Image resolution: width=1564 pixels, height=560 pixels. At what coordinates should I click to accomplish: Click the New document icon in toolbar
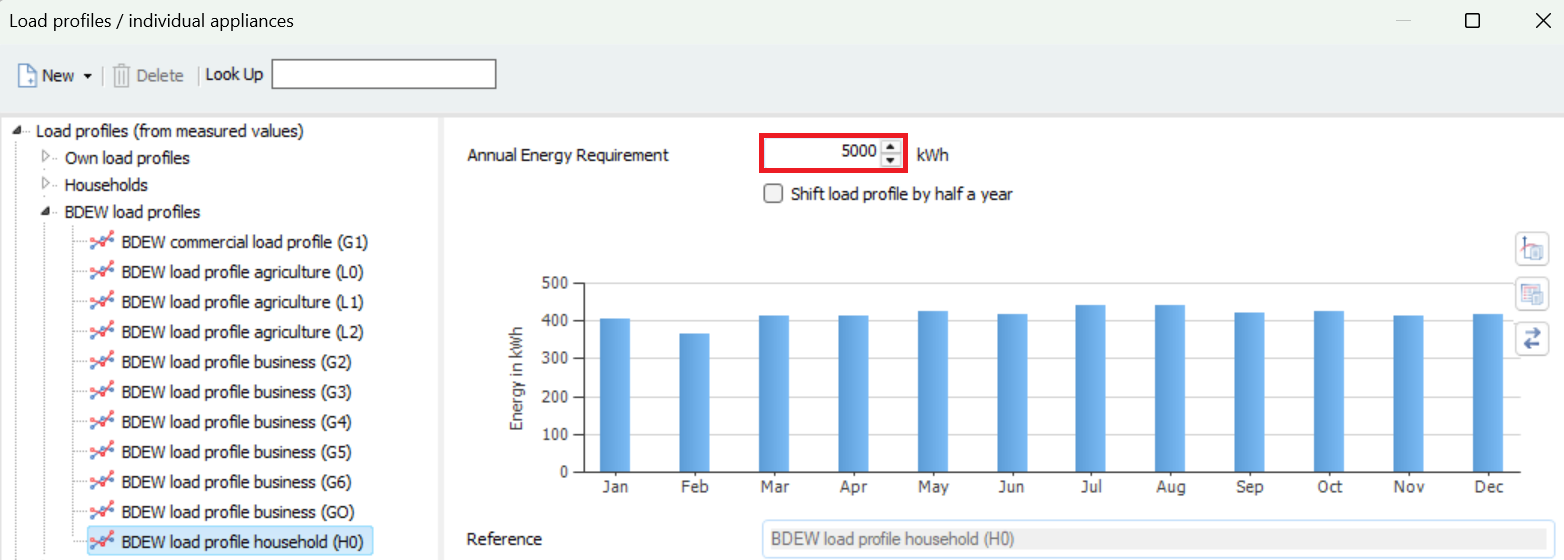27,76
